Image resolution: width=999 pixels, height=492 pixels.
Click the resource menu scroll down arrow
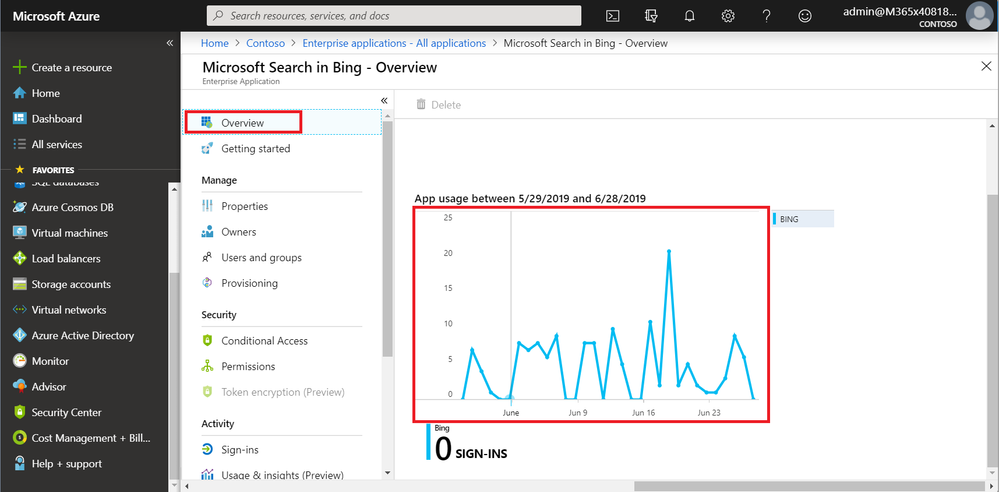coord(386,473)
